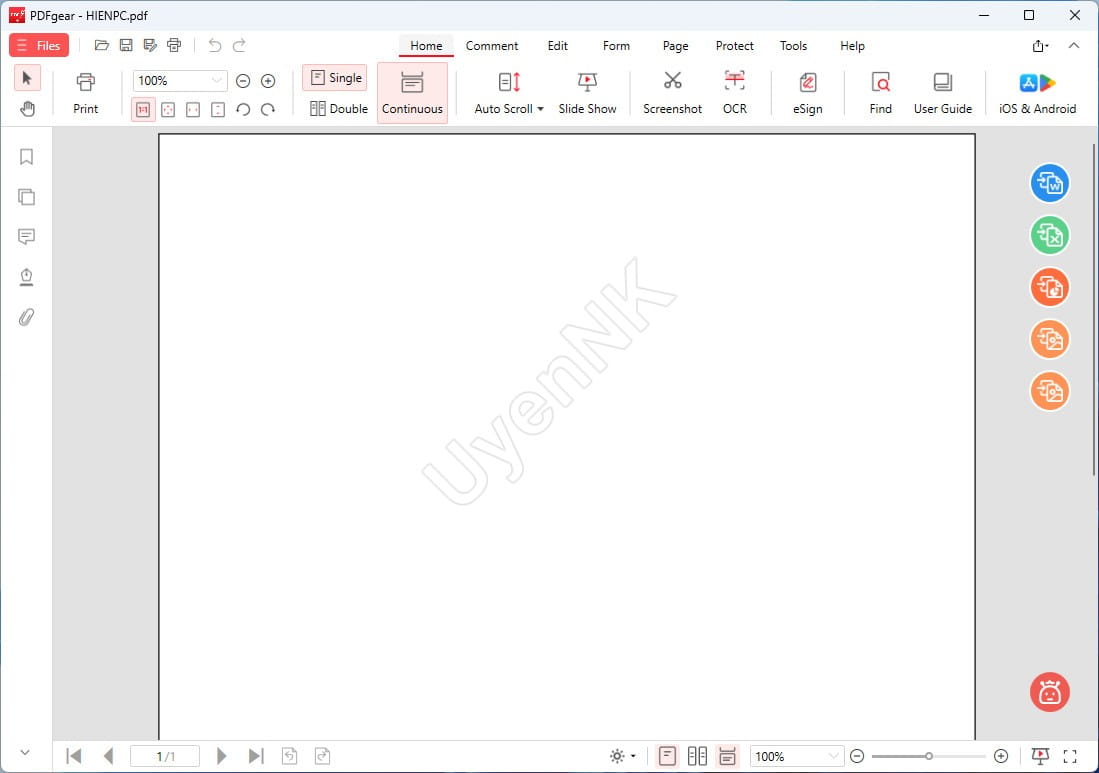This screenshot has width=1099, height=773.
Task: Switch to the Form tab
Action: pos(616,46)
